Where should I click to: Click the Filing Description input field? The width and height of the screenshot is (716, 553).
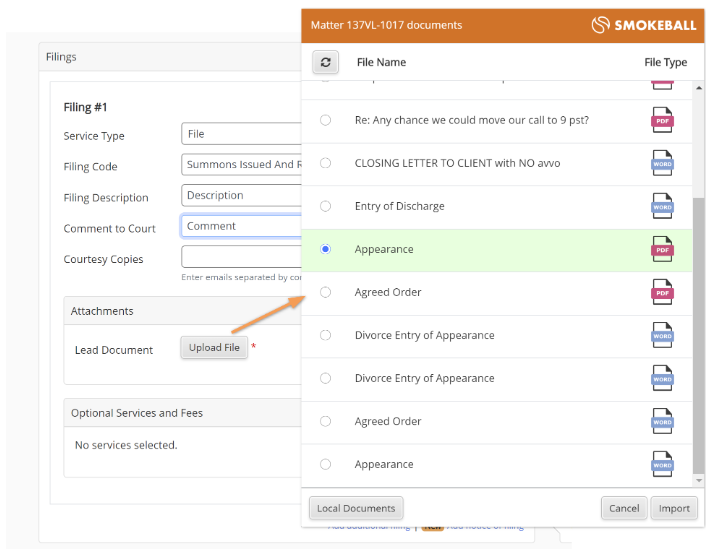[242, 195]
